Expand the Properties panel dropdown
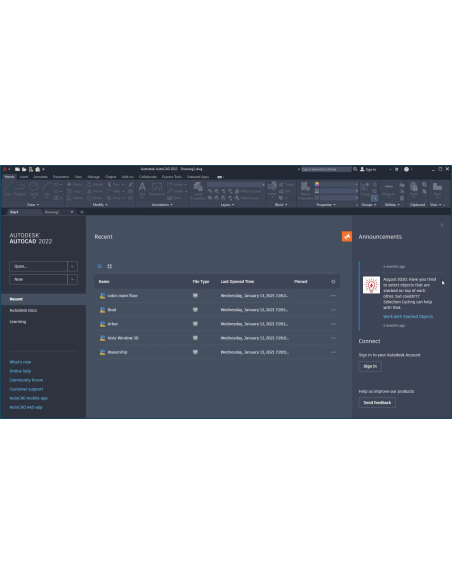The height and width of the screenshot is (584, 452). tap(326, 204)
